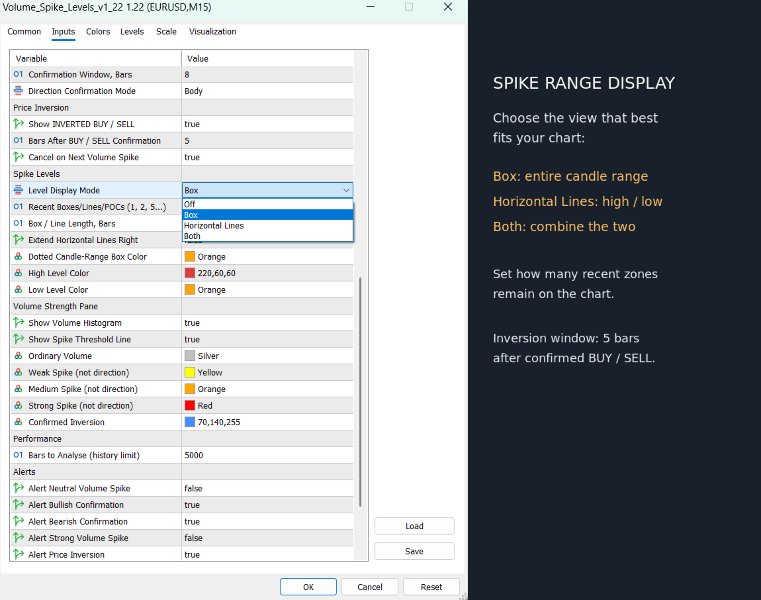This screenshot has width=761, height=600.
Task: Select Off in Level Display Mode list
Action: tap(267, 204)
